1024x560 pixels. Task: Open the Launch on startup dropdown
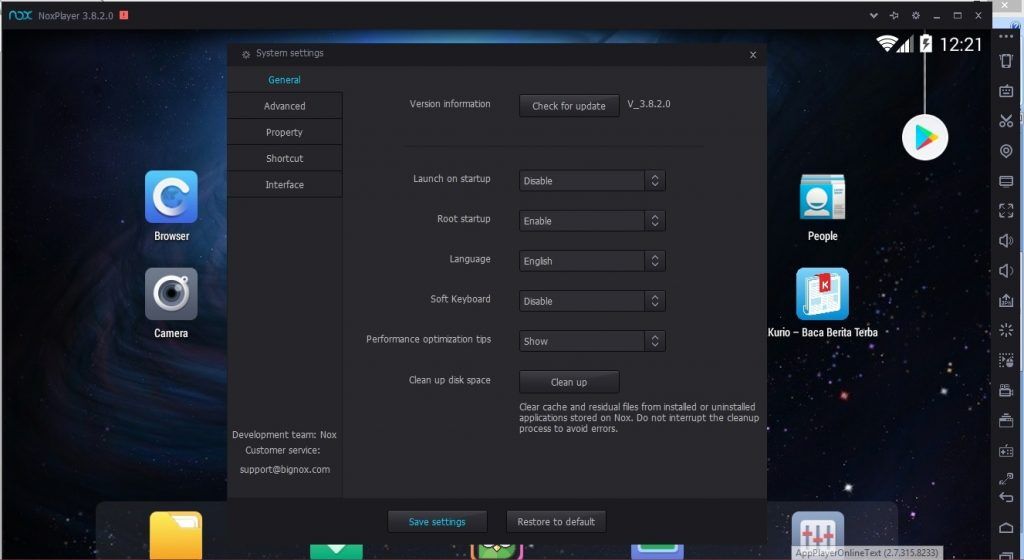click(592, 181)
